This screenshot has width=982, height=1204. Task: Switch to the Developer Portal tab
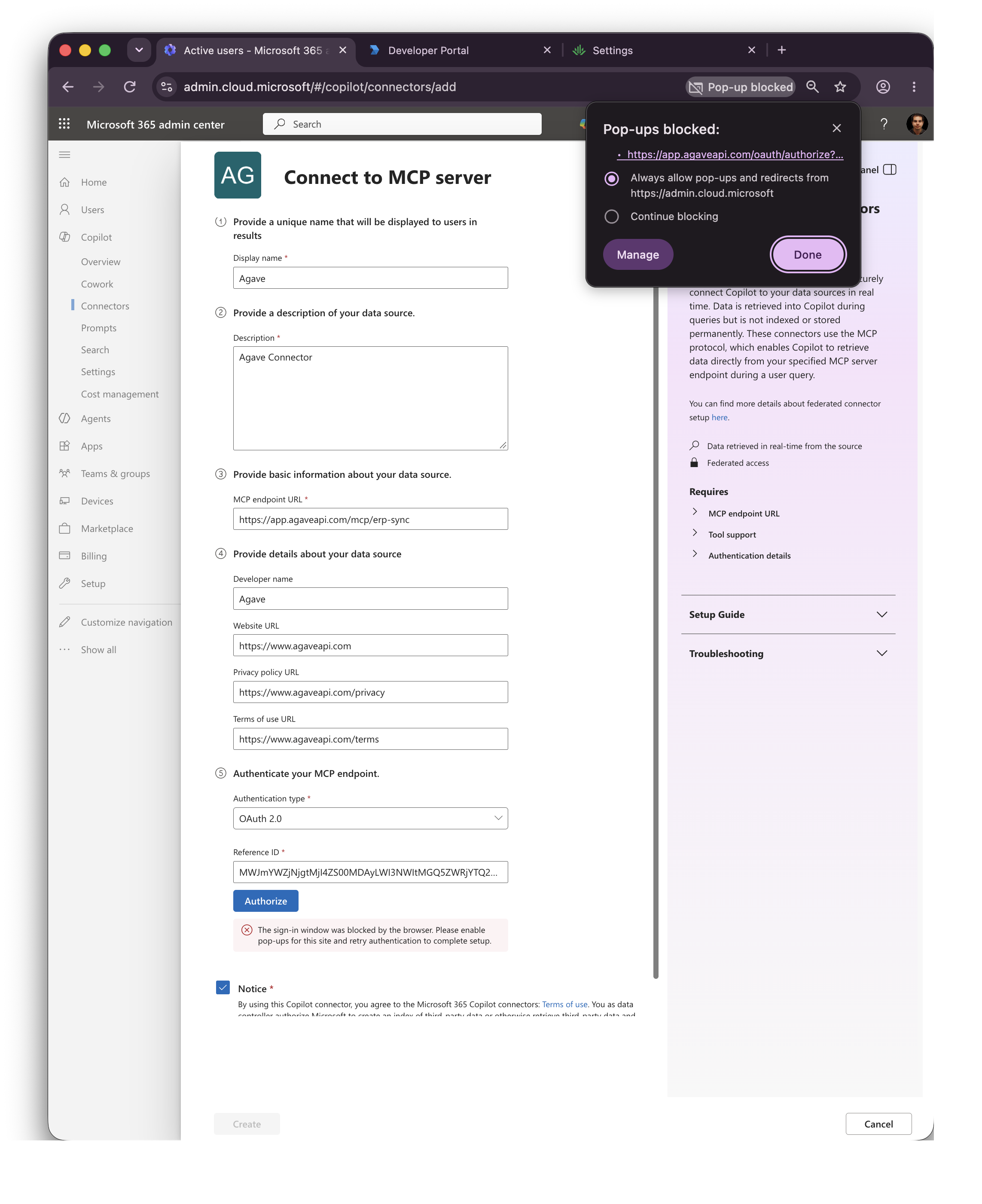tap(459, 50)
